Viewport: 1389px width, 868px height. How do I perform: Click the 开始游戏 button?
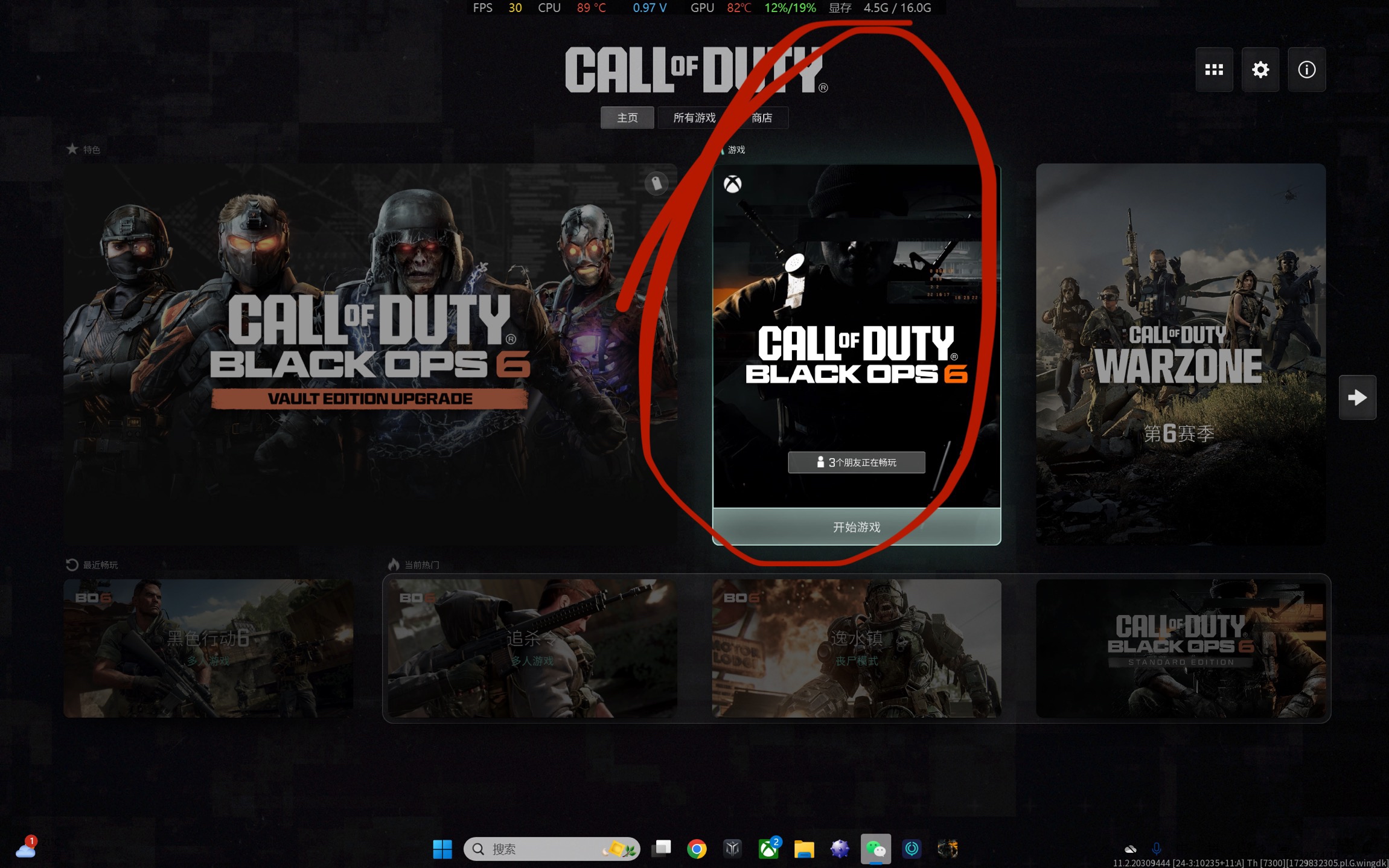pyautogui.click(x=856, y=526)
